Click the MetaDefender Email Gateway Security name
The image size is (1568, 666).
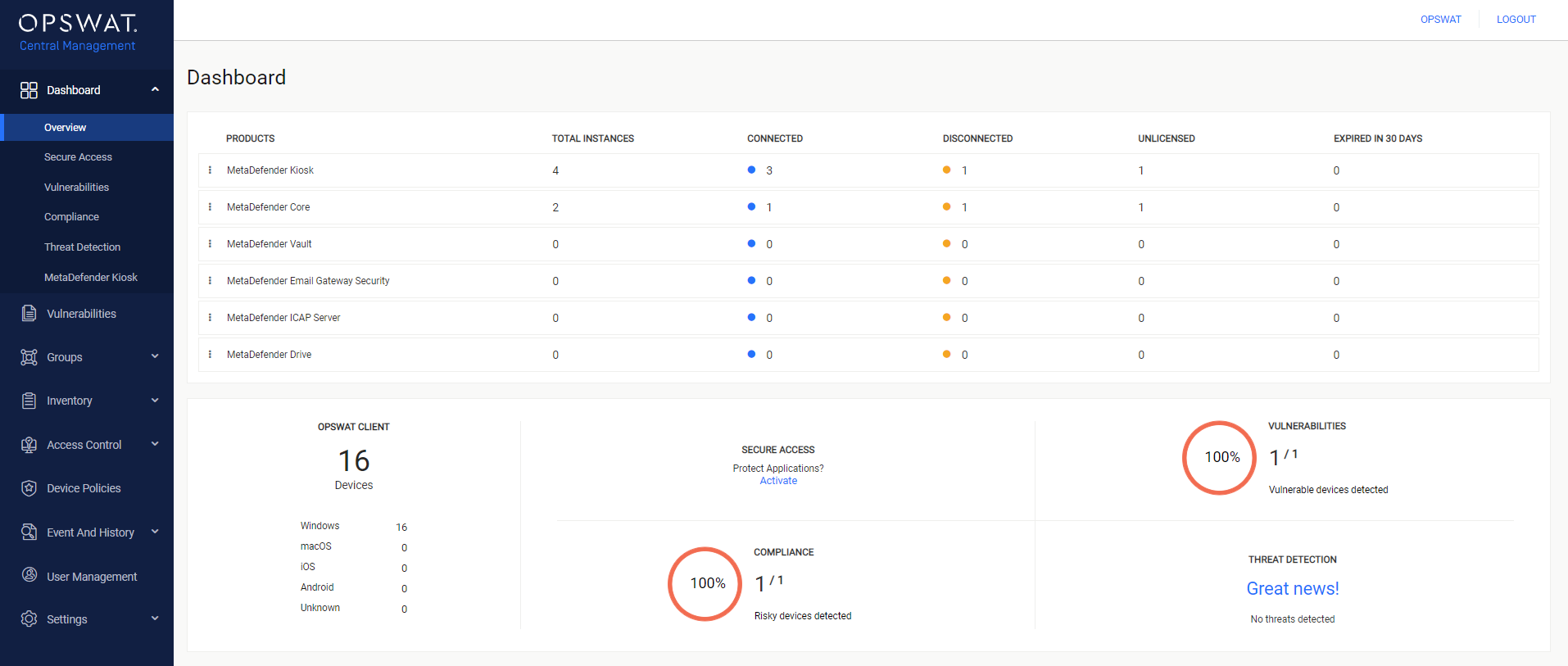click(x=308, y=281)
